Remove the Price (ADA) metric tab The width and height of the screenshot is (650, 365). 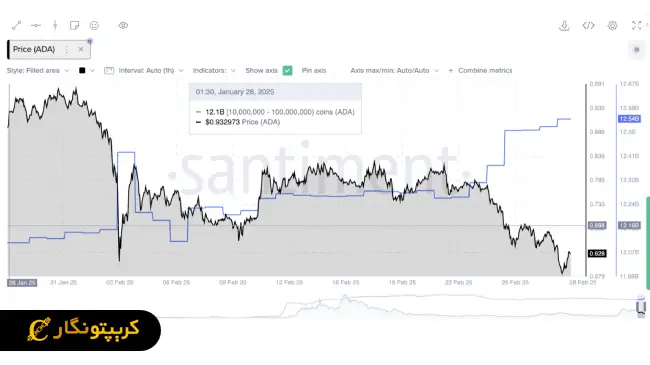click(x=81, y=49)
